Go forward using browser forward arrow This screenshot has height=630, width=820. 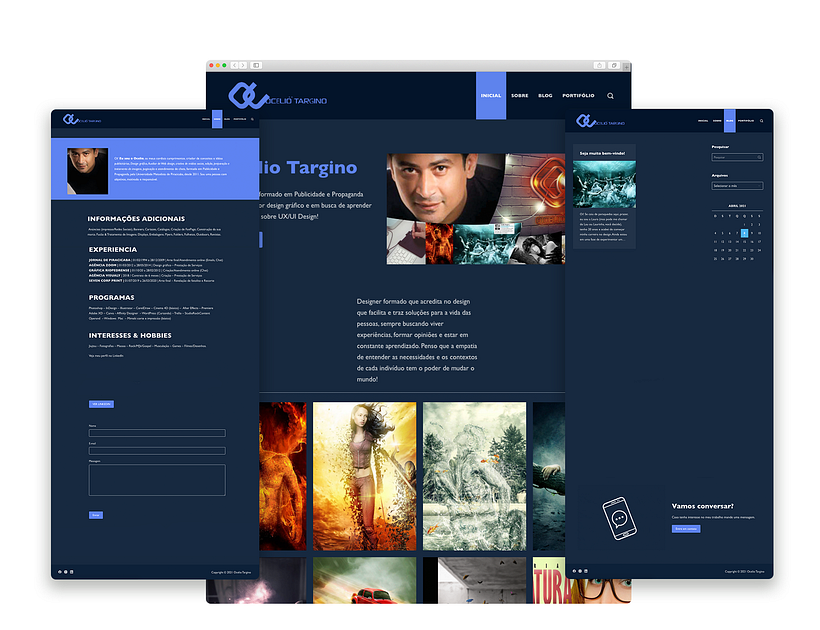click(243, 65)
